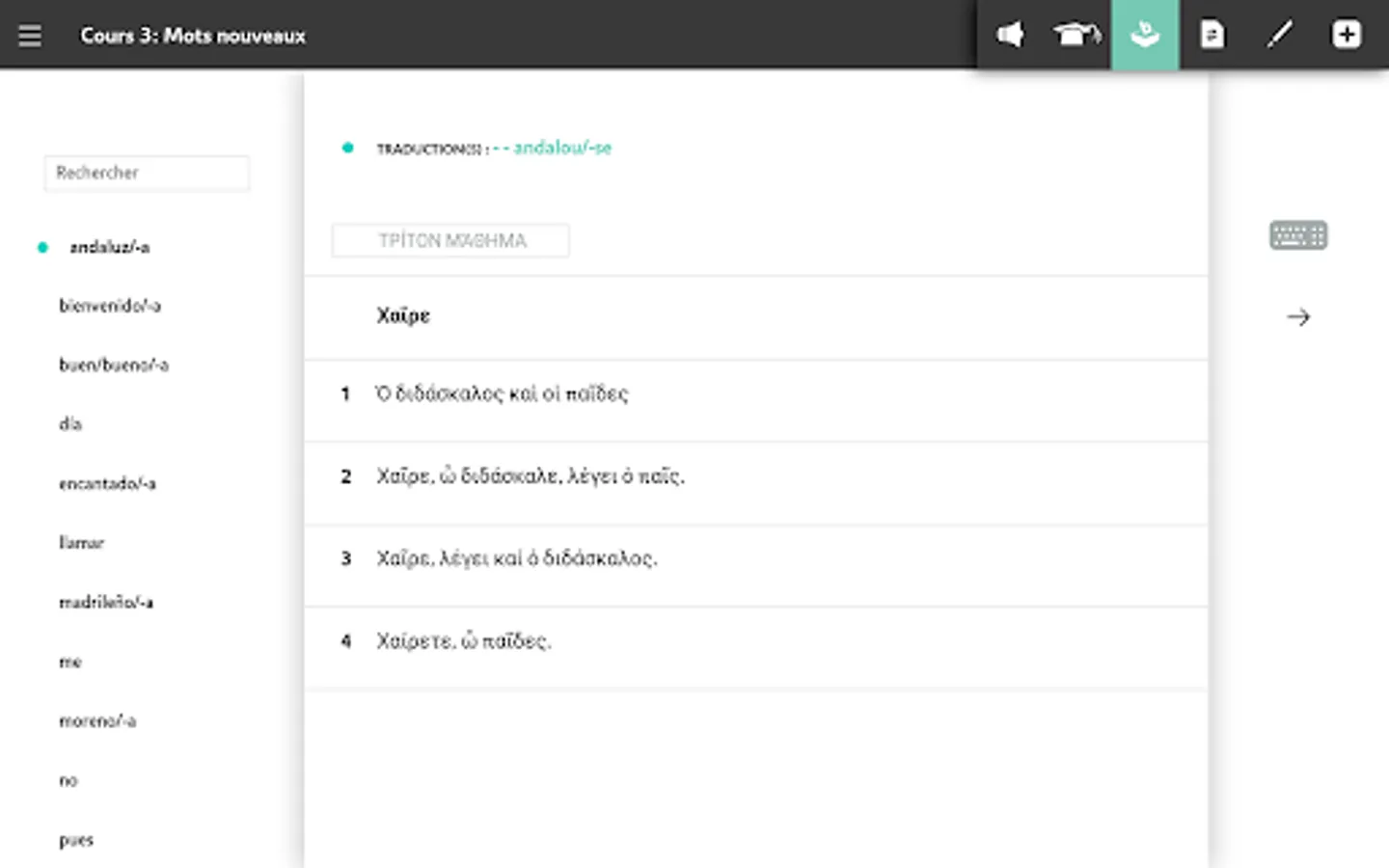Select the word no in list

pyautogui.click(x=68, y=780)
